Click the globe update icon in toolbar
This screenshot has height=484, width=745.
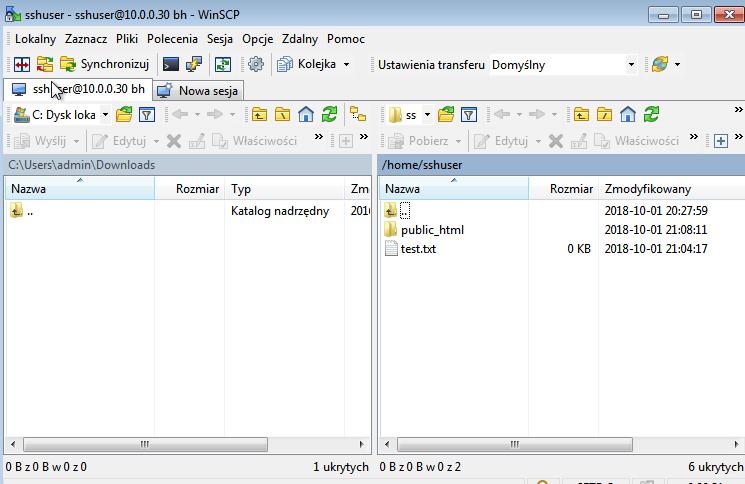click(660, 64)
